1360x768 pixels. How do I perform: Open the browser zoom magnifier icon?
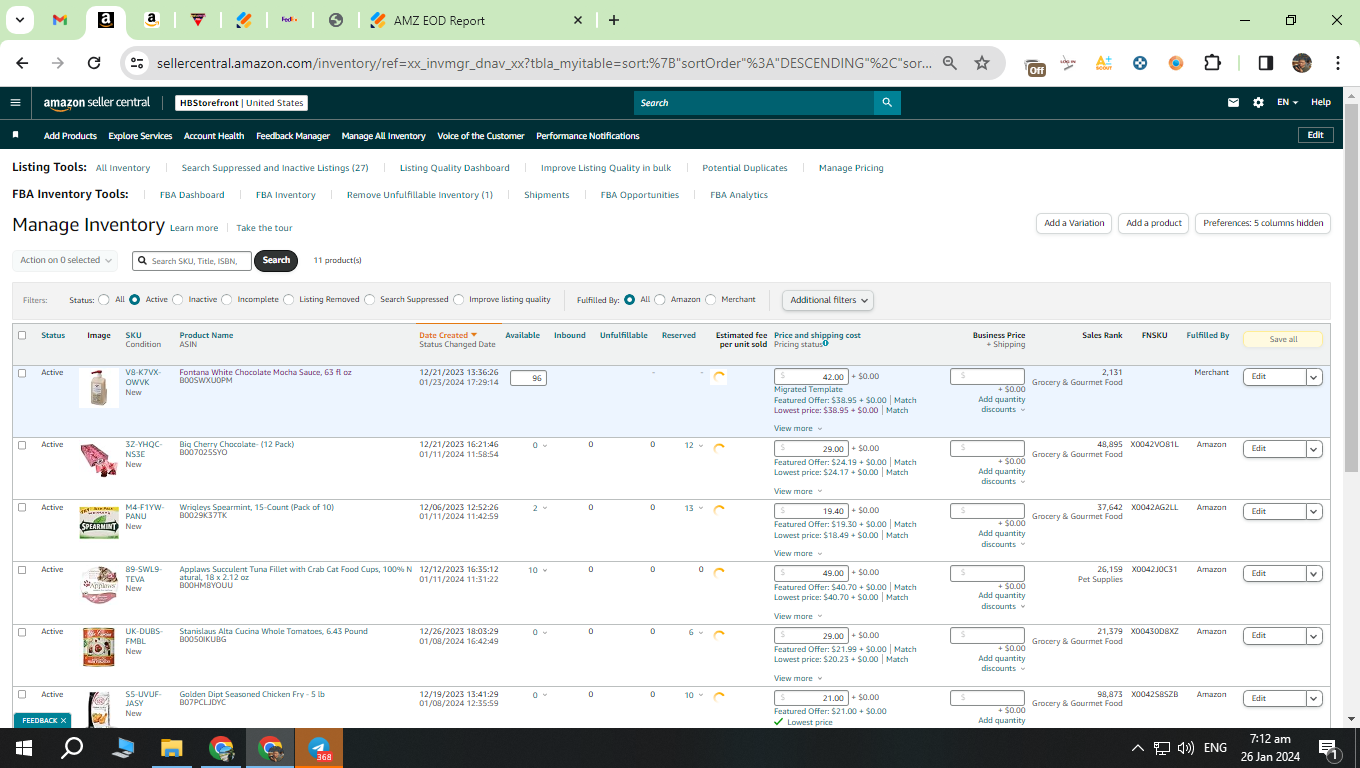pos(950,63)
